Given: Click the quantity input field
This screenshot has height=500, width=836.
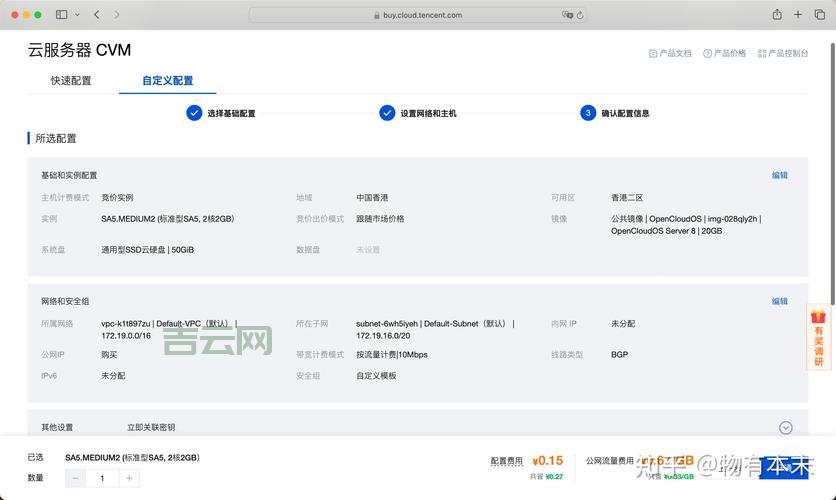Looking at the screenshot, I should pyautogui.click(x=102, y=479).
